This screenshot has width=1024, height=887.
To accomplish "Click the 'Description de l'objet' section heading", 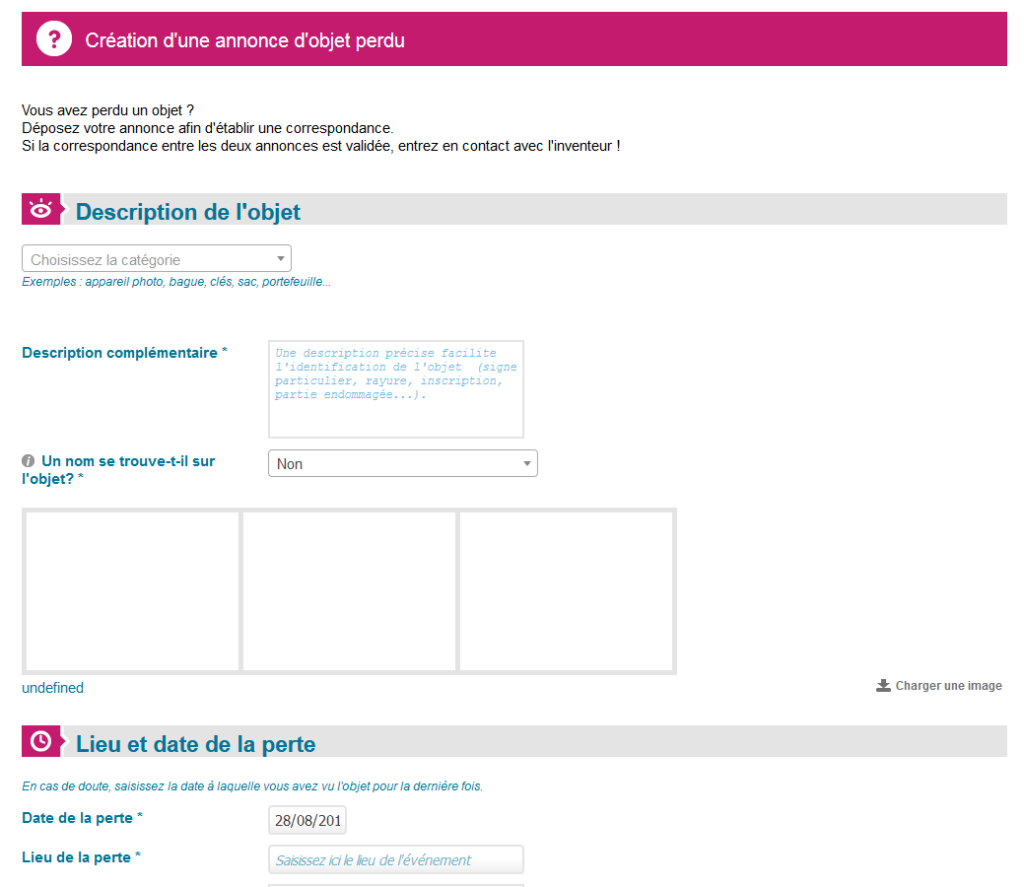I will pyautogui.click(x=188, y=212).
